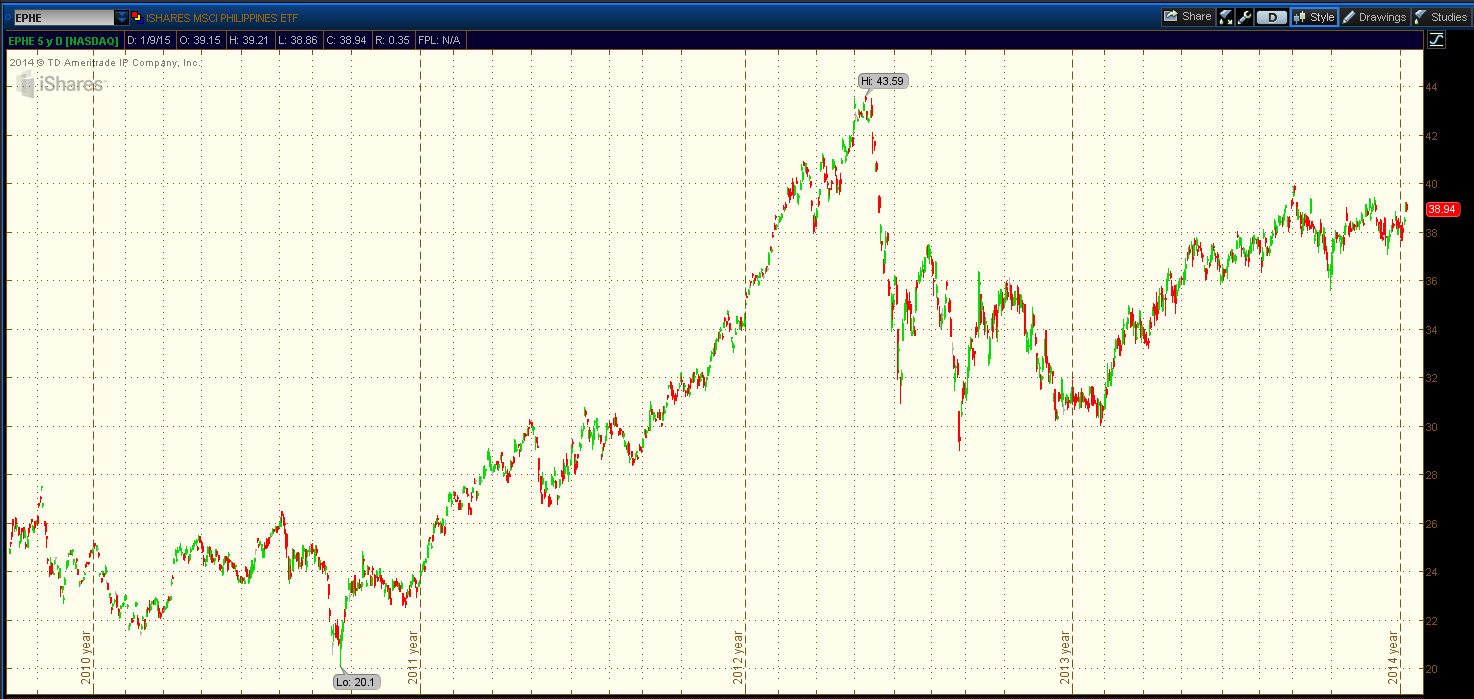Viewport: 1474px width, 699px height.
Task: Click the Hi: 43.59 price bubble
Action: pos(884,81)
